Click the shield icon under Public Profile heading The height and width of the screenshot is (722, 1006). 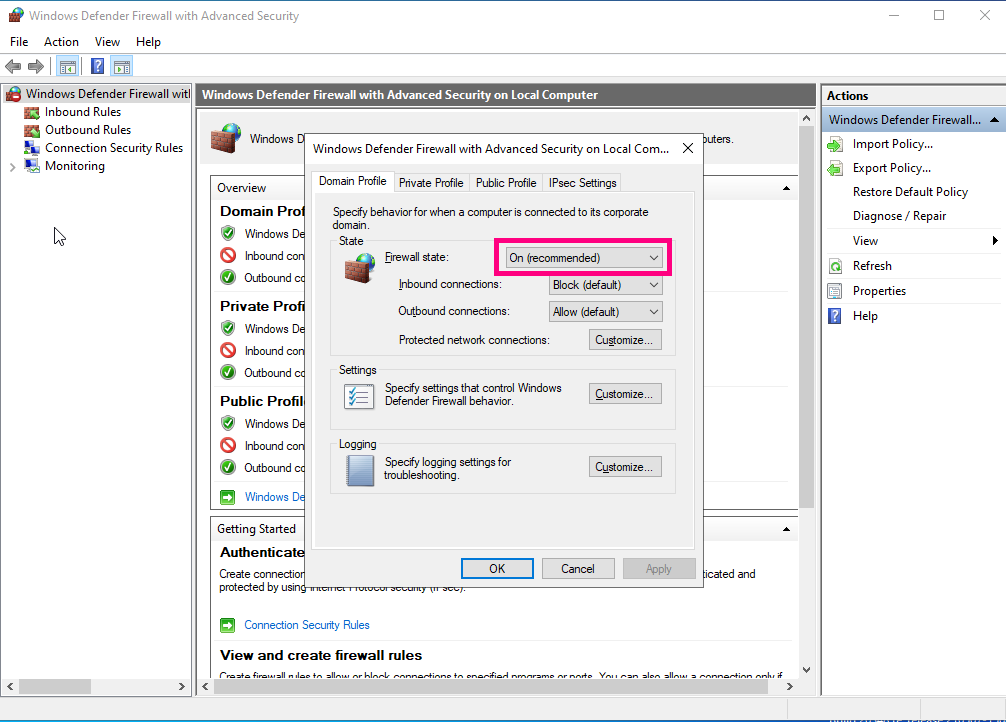coord(228,424)
